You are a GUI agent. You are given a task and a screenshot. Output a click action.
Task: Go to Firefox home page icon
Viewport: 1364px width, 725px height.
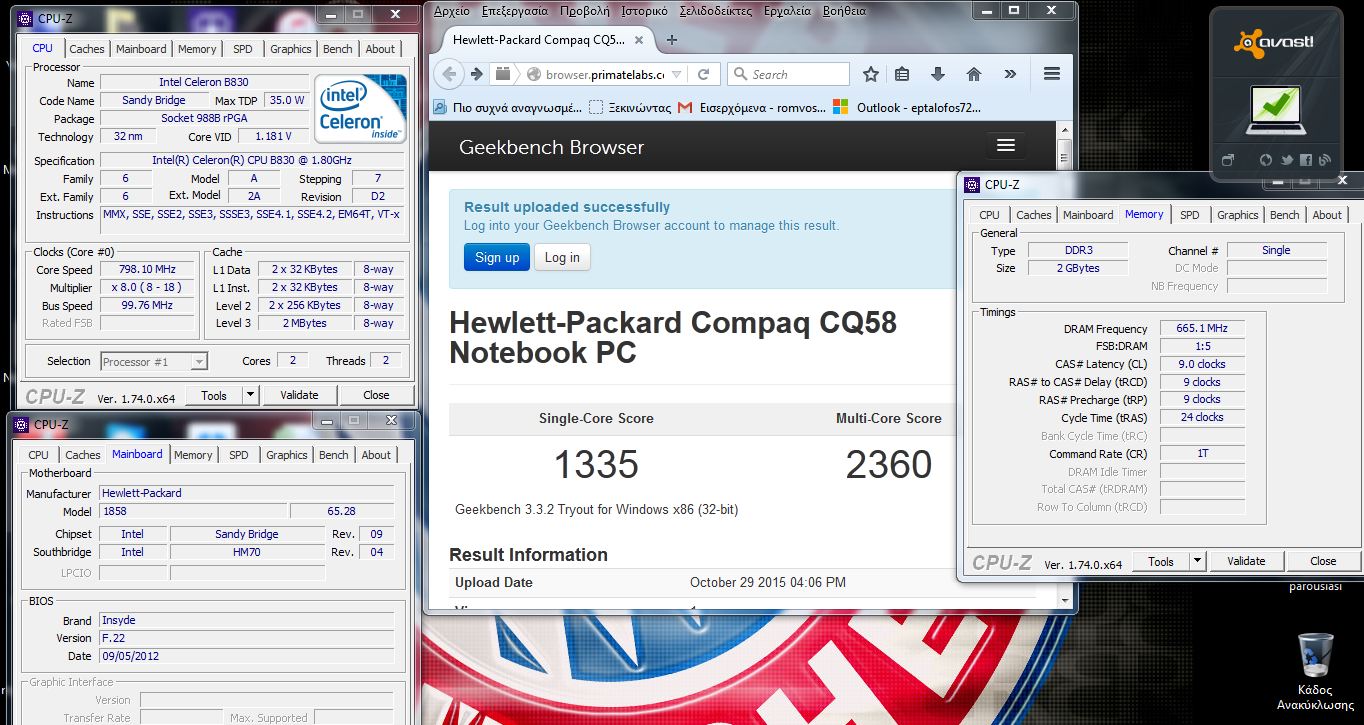[x=974, y=74]
